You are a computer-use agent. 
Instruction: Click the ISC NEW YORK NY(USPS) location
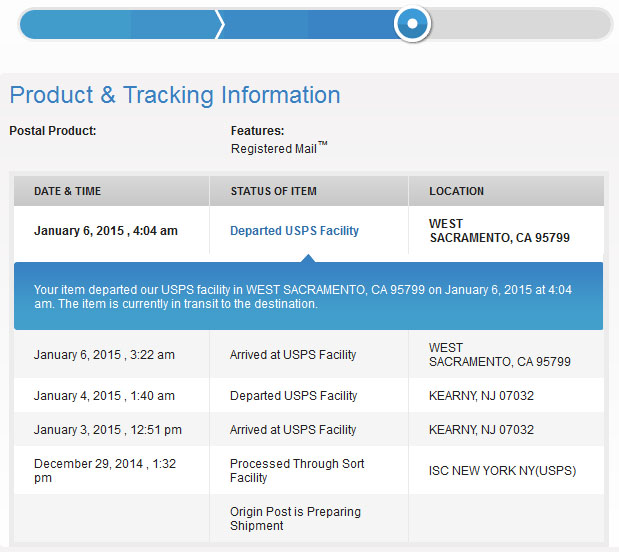coord(502,471)
